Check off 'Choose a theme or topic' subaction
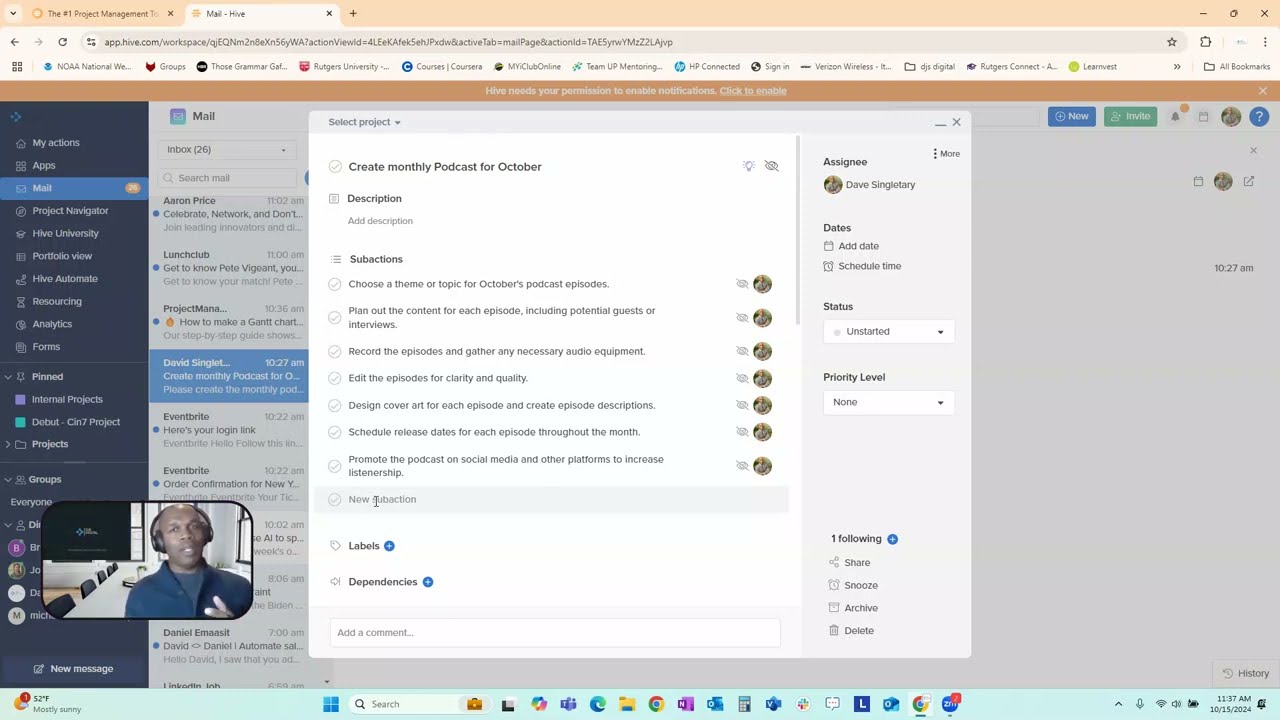The width and height of the screenshot is (1280, 720). tap(335, 284)
